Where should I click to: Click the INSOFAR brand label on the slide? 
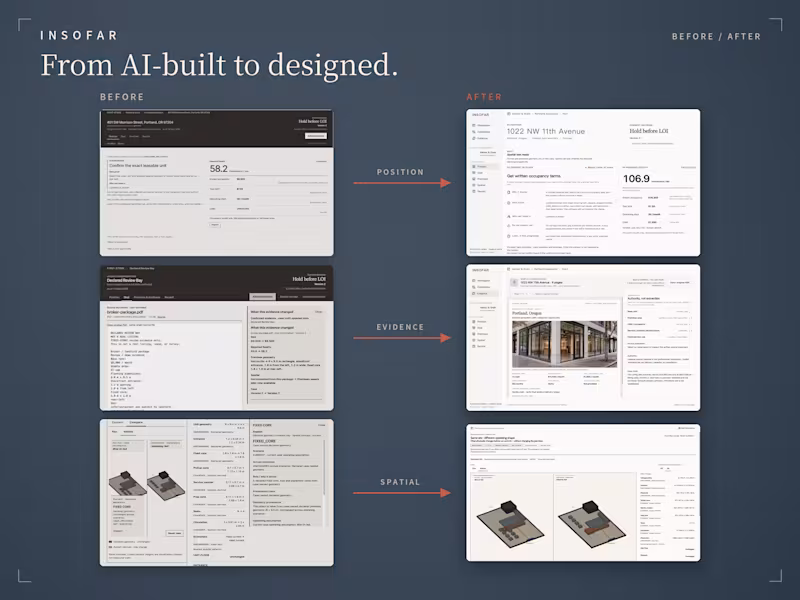[79, 36]
